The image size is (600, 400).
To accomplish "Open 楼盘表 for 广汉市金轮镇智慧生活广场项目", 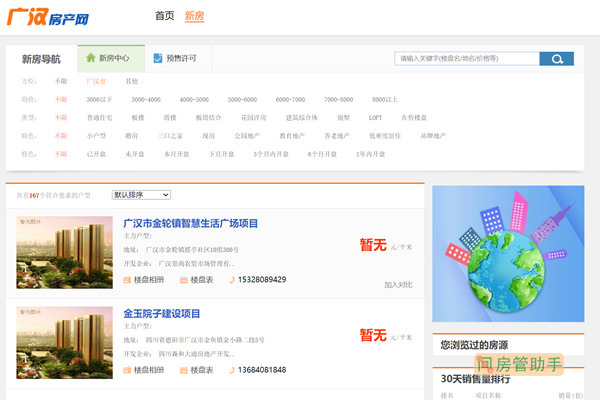I will coord(197,280).
